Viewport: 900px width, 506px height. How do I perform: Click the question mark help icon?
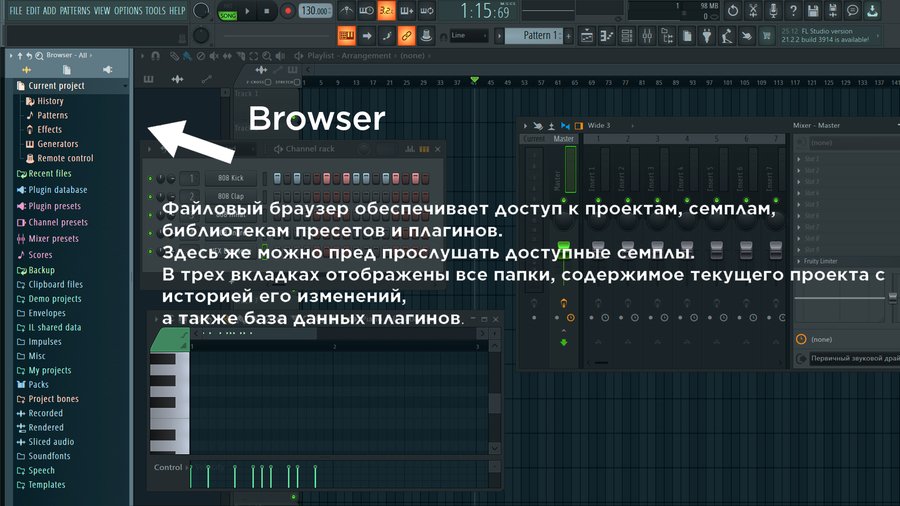tap(793, 10)
